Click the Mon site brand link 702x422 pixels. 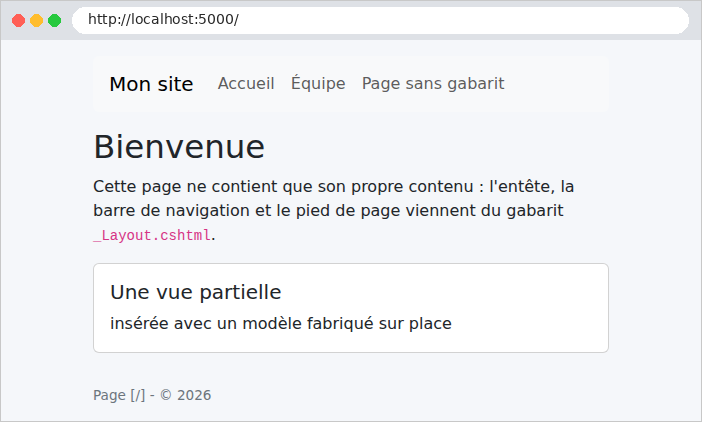[151, 84]
